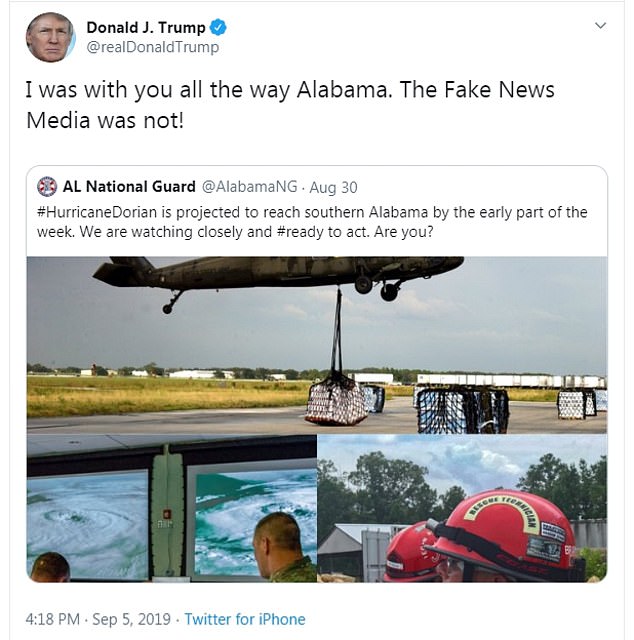Viewport: 634px width, 640px height.
Task: Click the AL National Guard avatar icon
Action: tap(47, 187)
